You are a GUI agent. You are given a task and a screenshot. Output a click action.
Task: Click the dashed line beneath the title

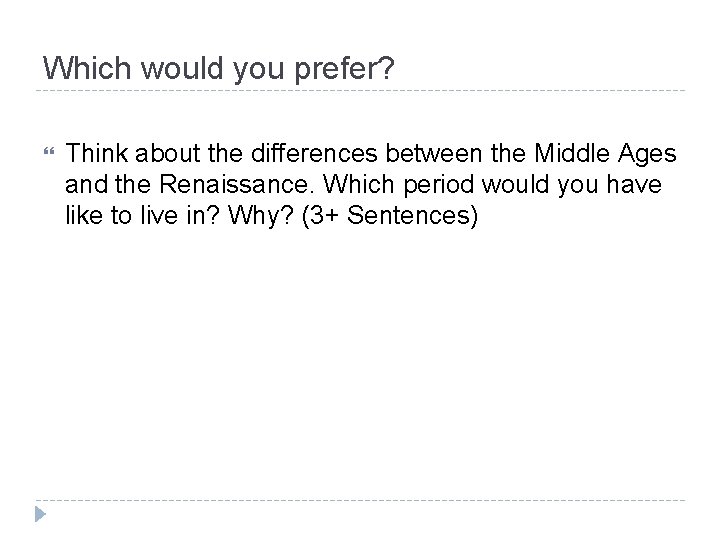click(x=360, y=91)
